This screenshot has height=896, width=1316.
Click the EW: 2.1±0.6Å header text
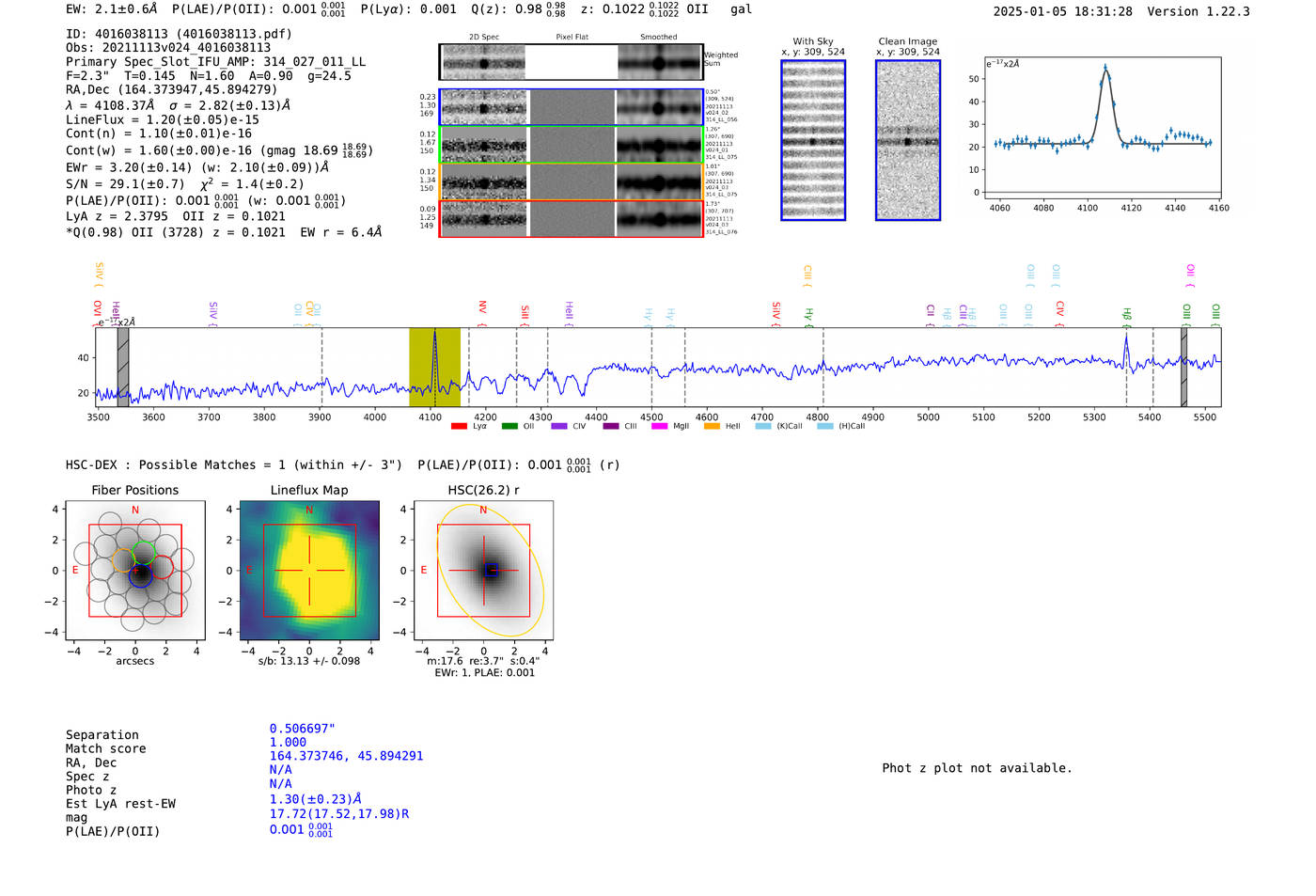[x=112, y=9]
